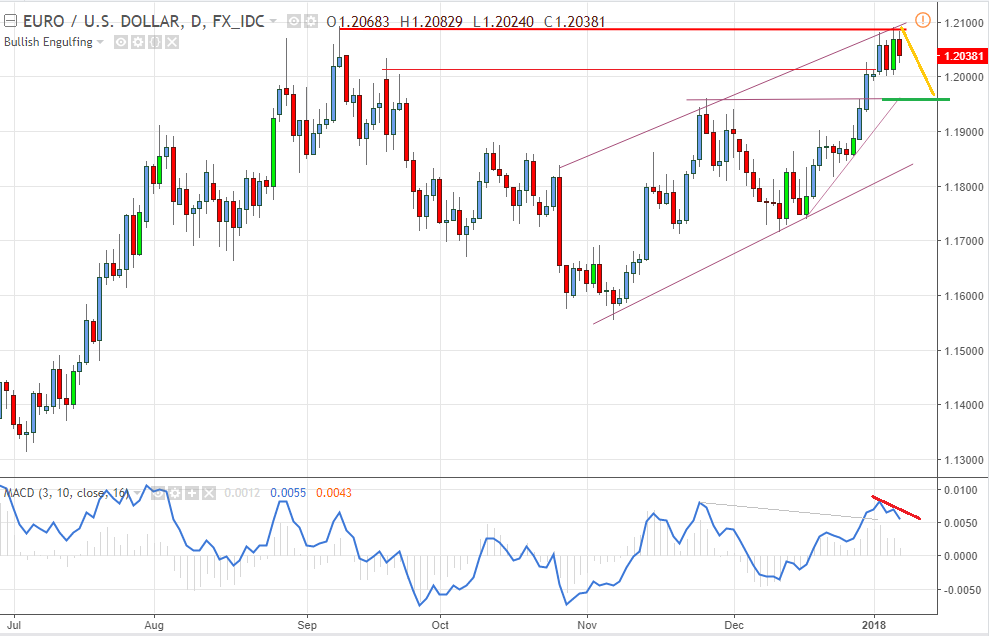Click the red current price label 1.20381
Image resolution: width=989 pixels, height=636 pixels.
(x=963, y=56)
